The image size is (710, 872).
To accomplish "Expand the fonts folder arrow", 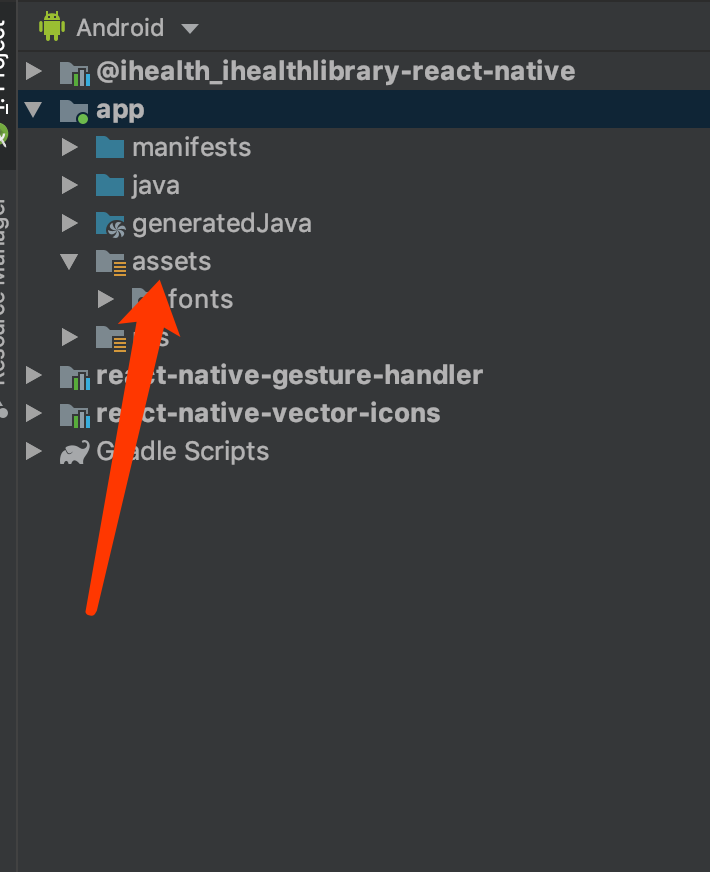I will click(x=106, y=300).
